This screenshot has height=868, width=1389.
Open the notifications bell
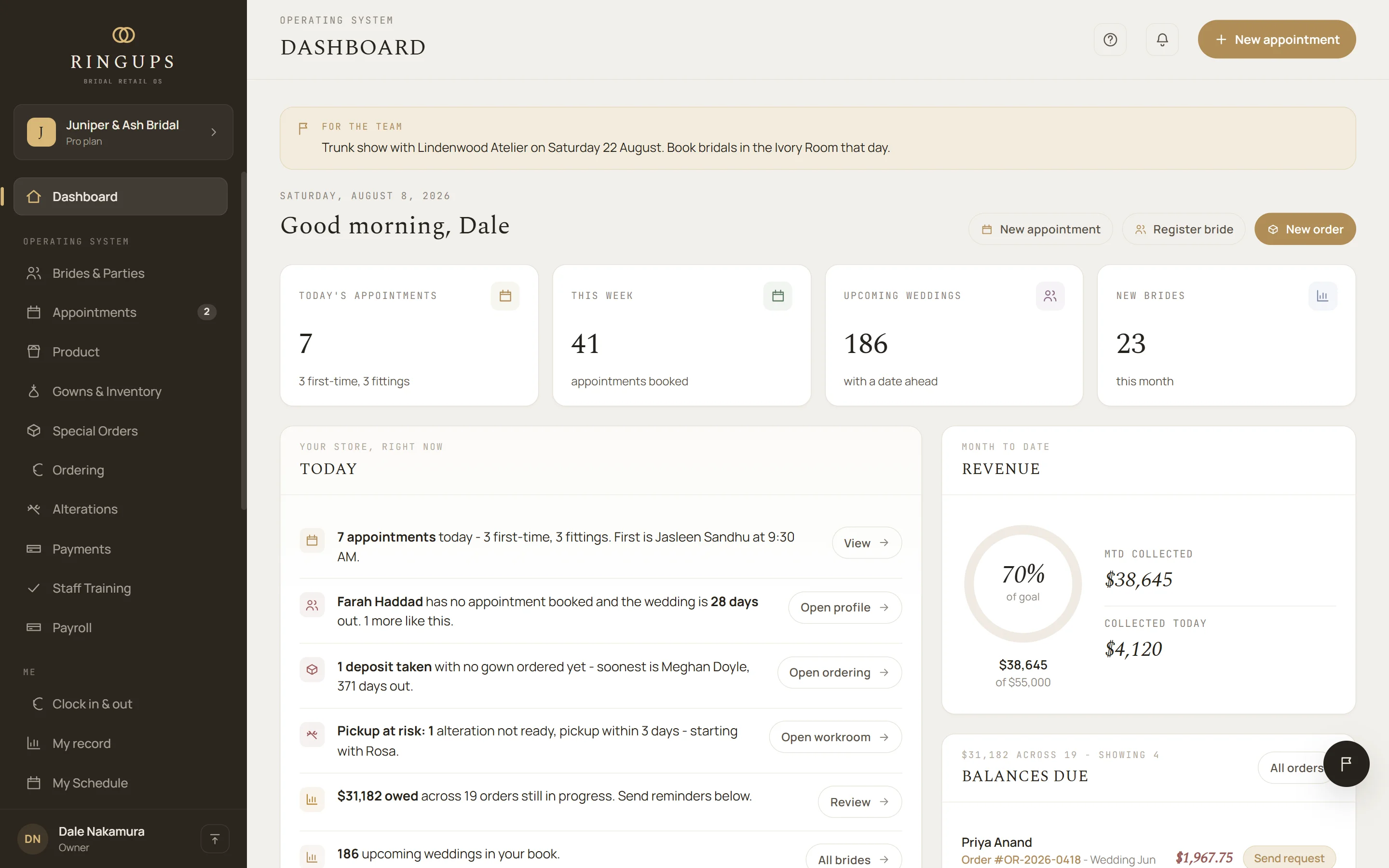tap(1162, 40)
